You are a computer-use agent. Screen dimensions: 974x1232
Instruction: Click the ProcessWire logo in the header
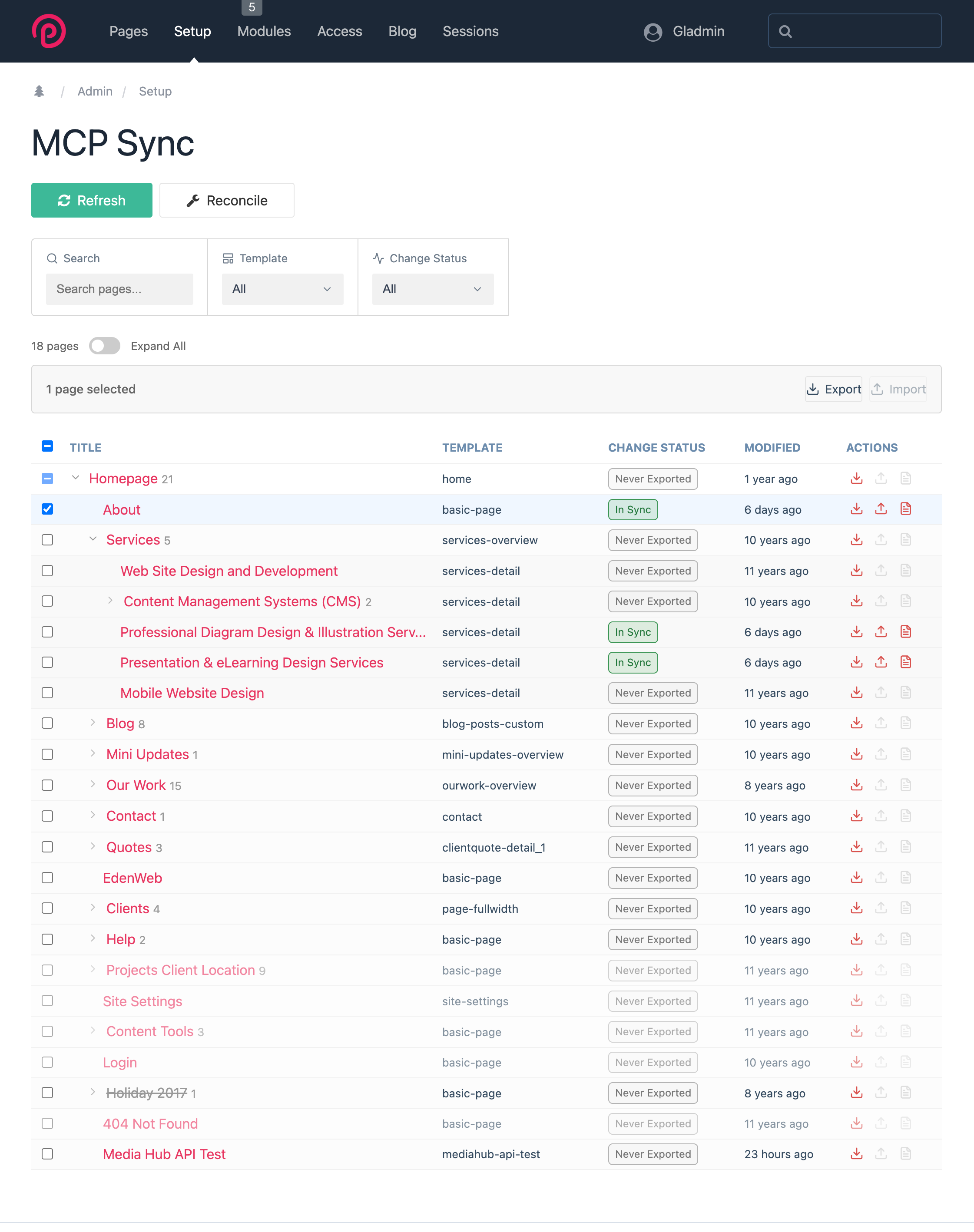(x=49, y=31)
